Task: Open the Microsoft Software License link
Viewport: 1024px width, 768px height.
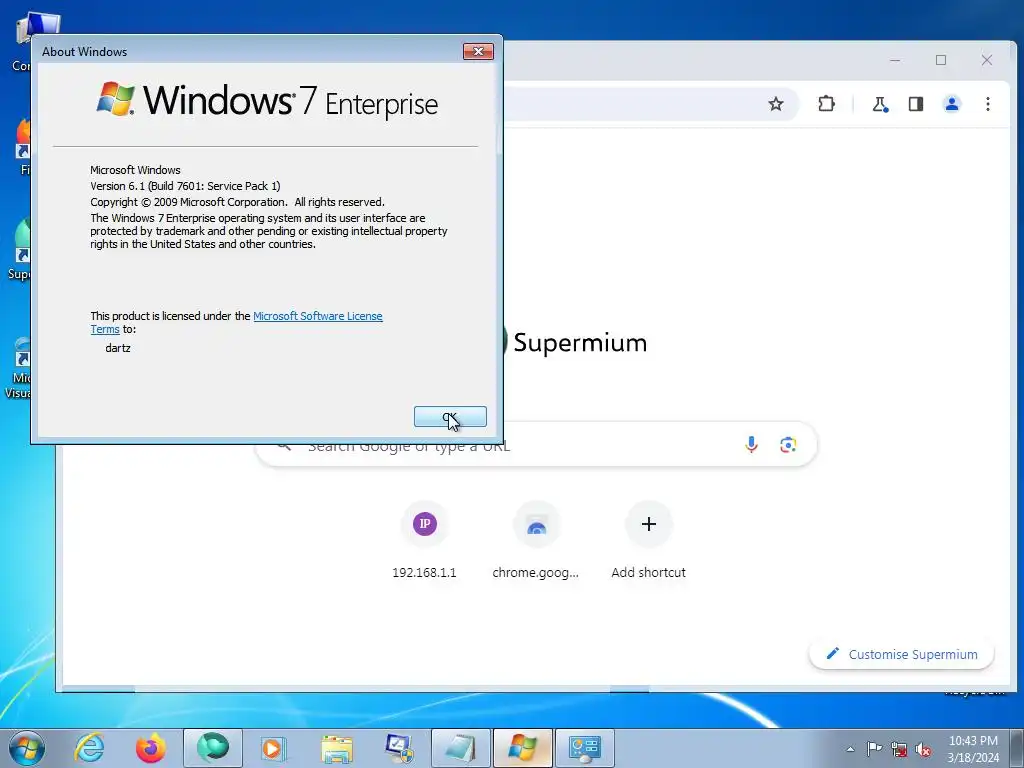Action: pos(317,316)
